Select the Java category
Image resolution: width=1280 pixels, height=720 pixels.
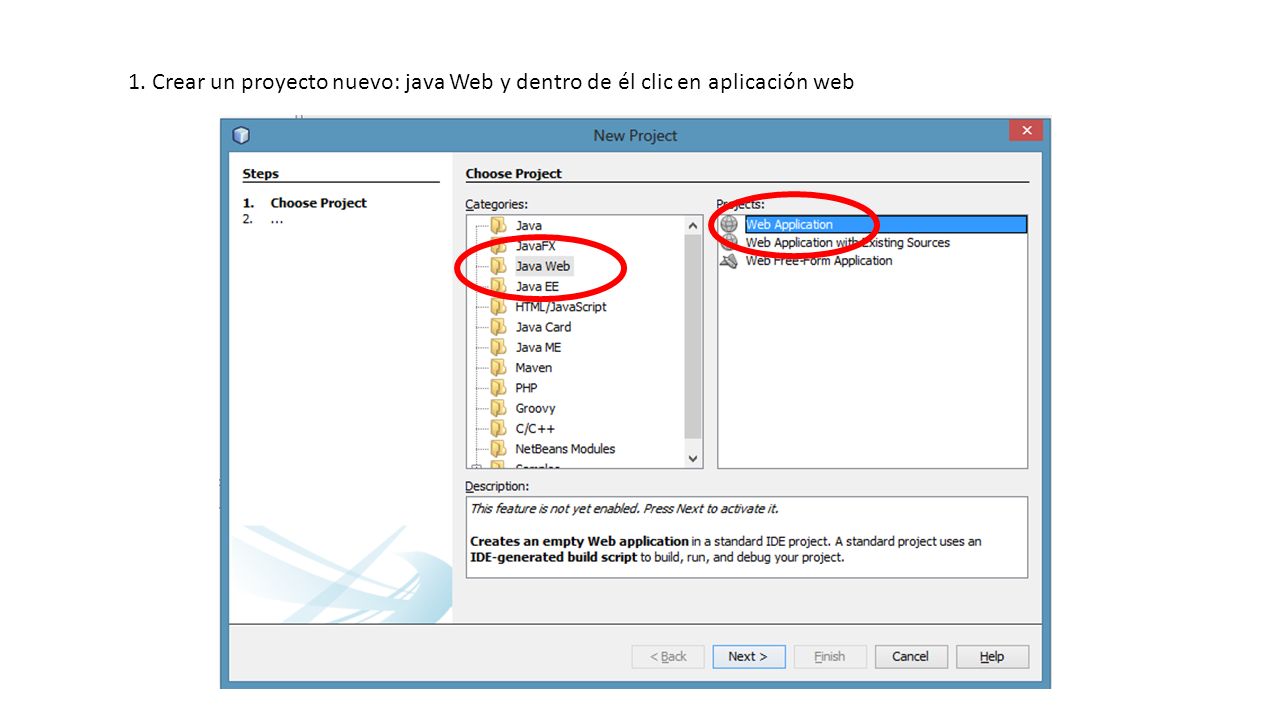click(x=528, y=226)
